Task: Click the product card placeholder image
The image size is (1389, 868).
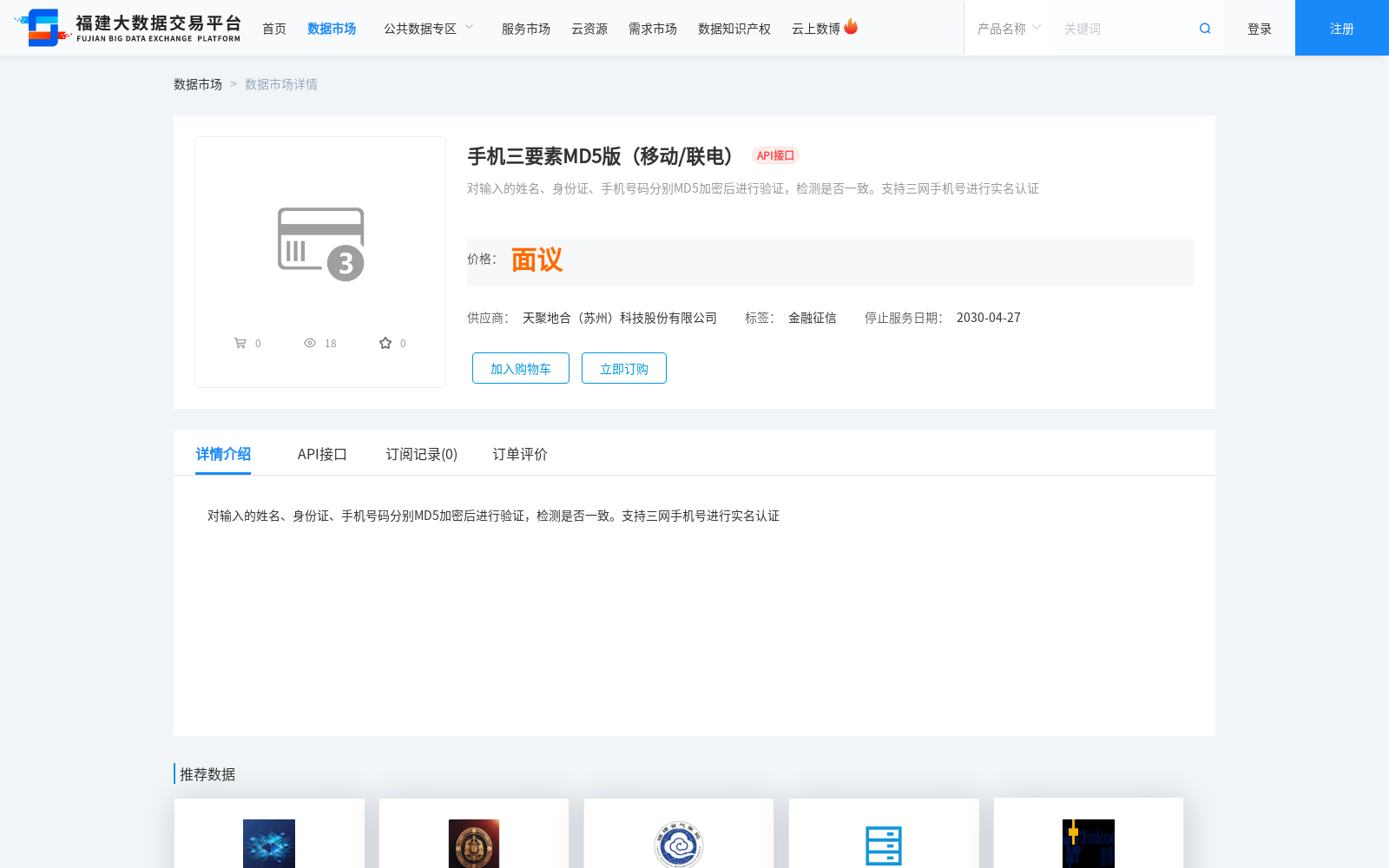Action: pos(321,244)
